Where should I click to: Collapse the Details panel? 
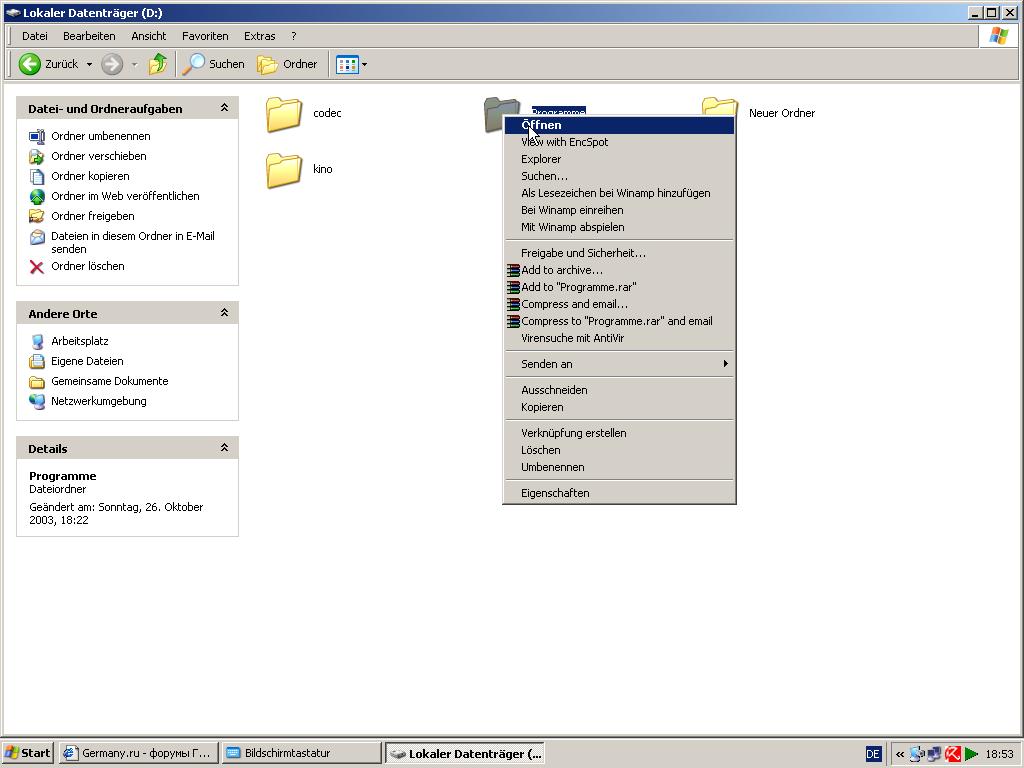click(224, 448)
